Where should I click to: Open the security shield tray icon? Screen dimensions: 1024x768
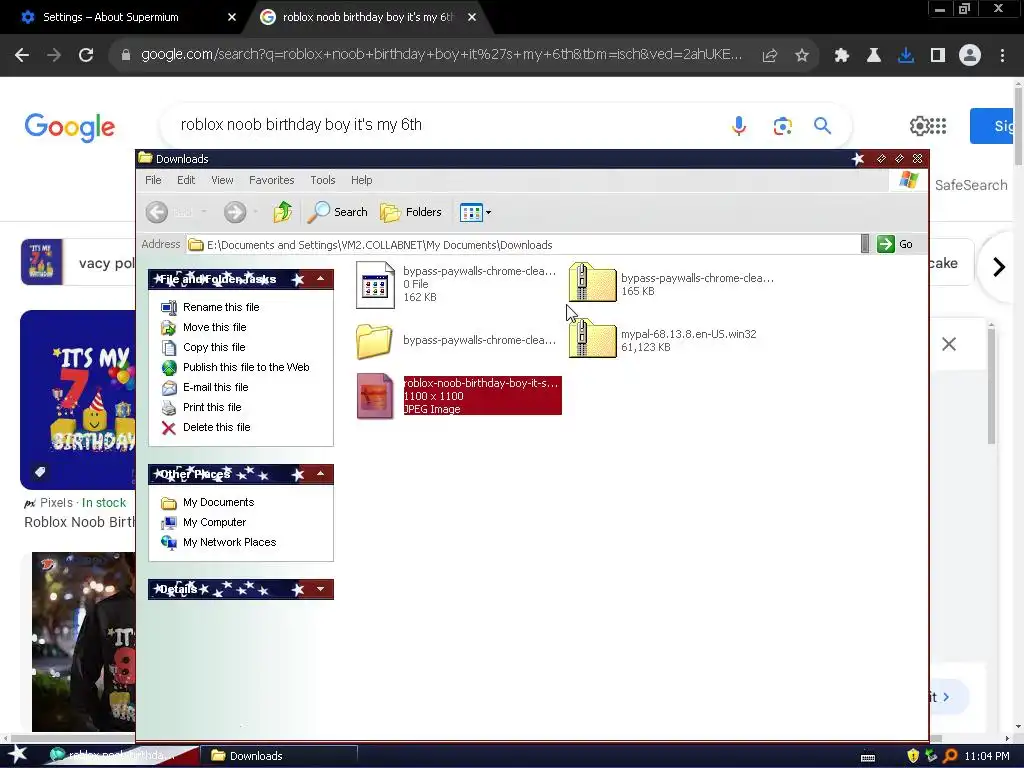pyautogui.click(x=913, y=756)
